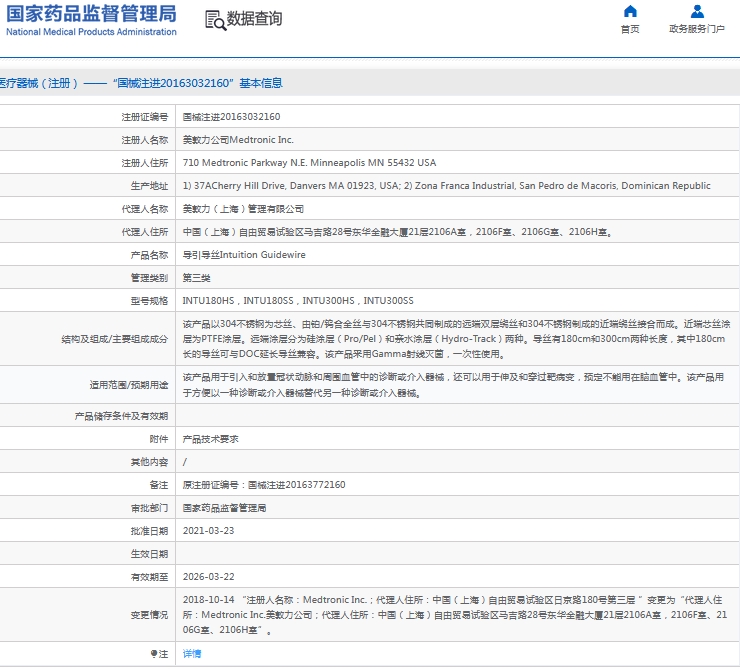This screenshot has width=740, height=669.
Task: Click remark 原注册证编号：国械注进20163772160
Action: coord(264,485)
